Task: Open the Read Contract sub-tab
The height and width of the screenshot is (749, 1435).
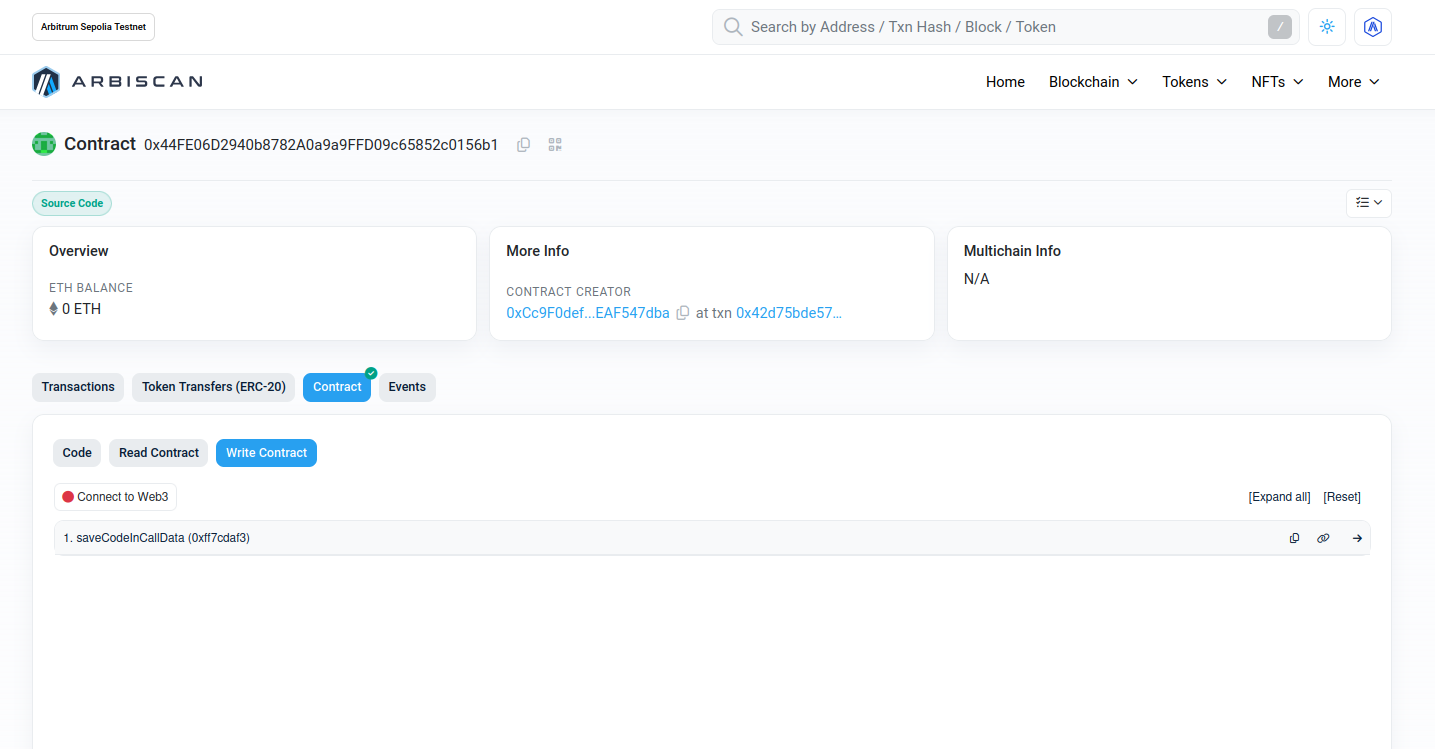Action: click(x=159, y=453)
